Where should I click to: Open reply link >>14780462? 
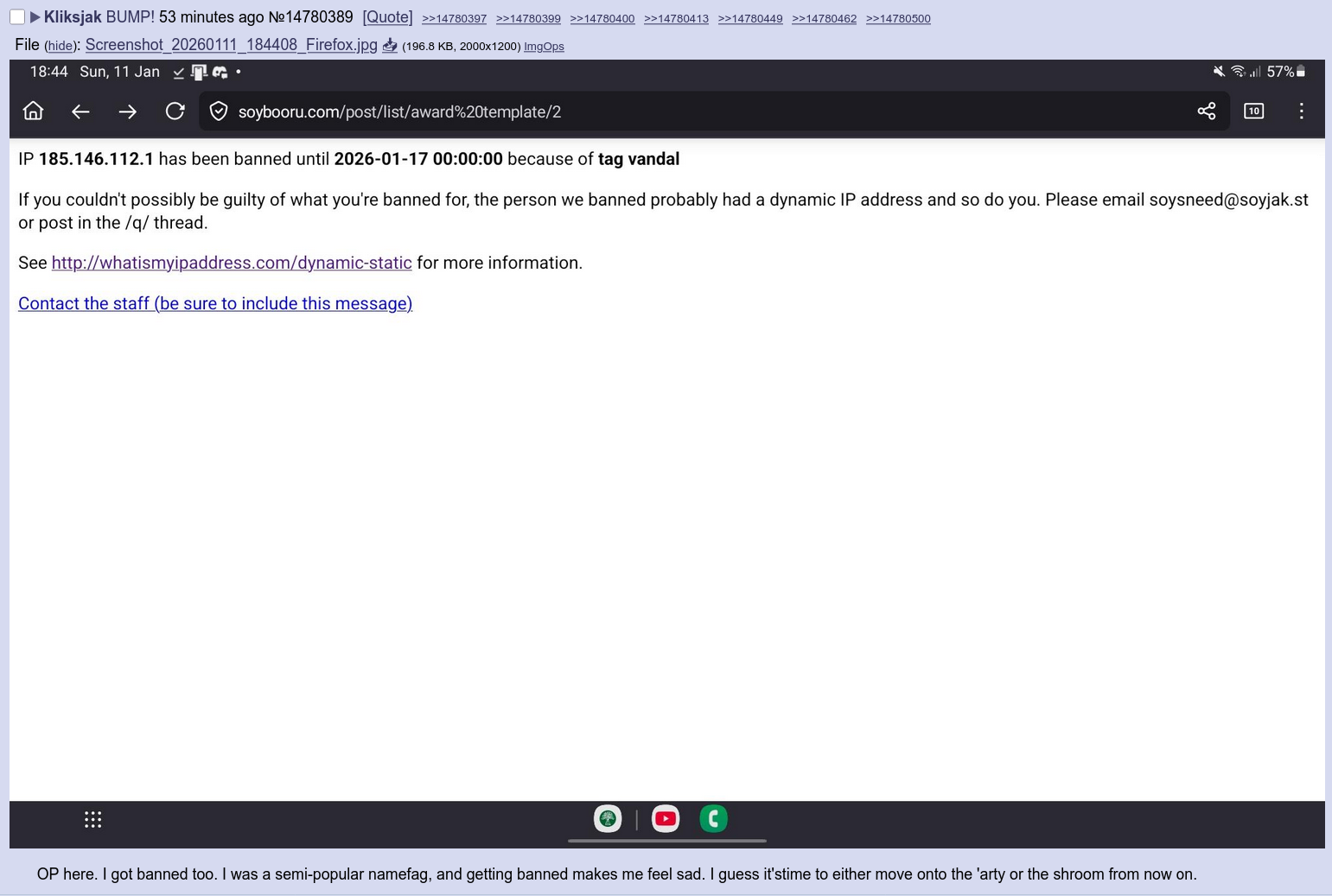point(825,19)
